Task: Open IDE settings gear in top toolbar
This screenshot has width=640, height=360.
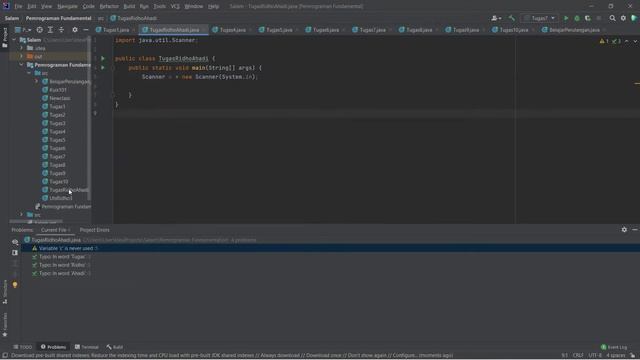Action: tap(623, 18)
